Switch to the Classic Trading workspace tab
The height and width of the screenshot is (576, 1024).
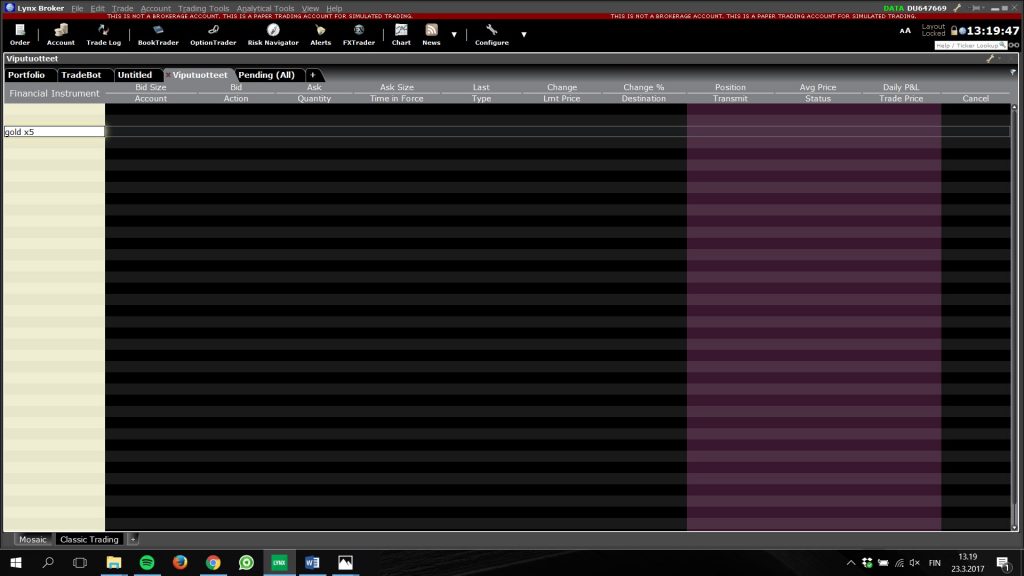(x=89, y=539)
